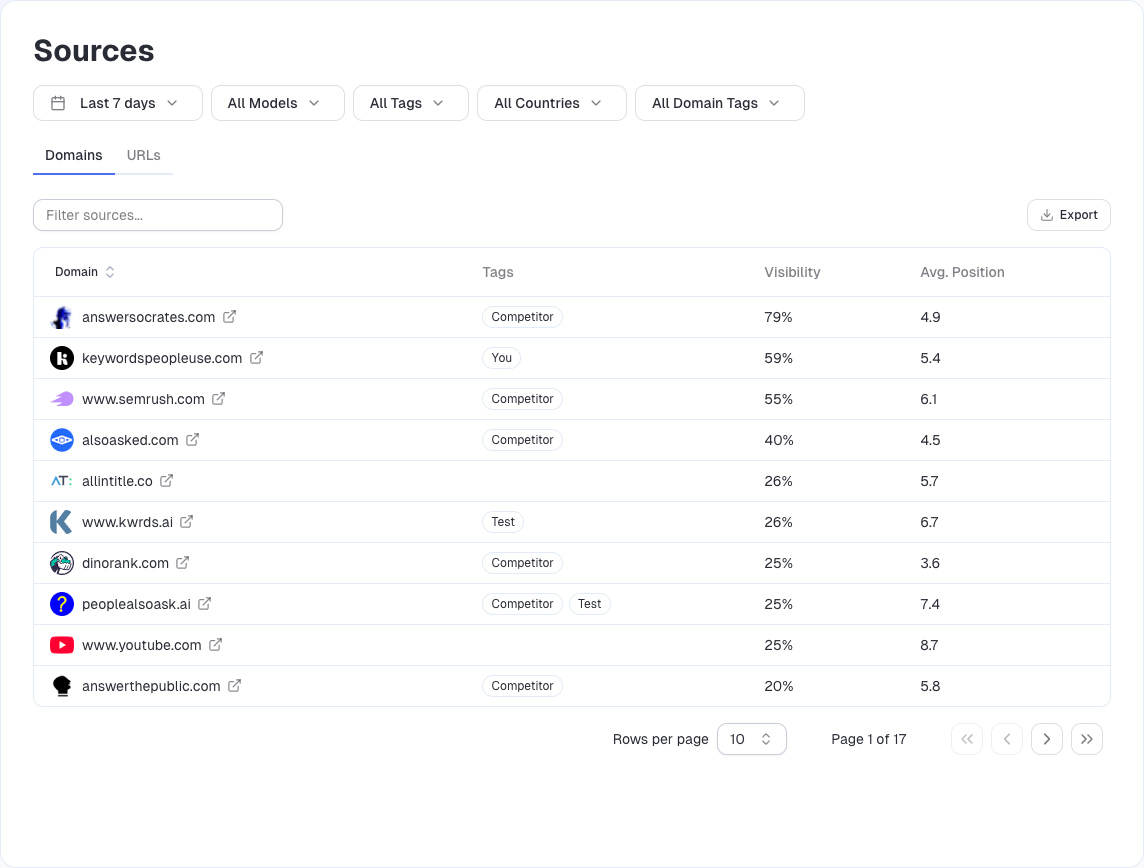Viewport: 1144px width, 868px height.
Task: Open external link for answersocrates.com
Action: pyautogui.click(x=229, y=317)
